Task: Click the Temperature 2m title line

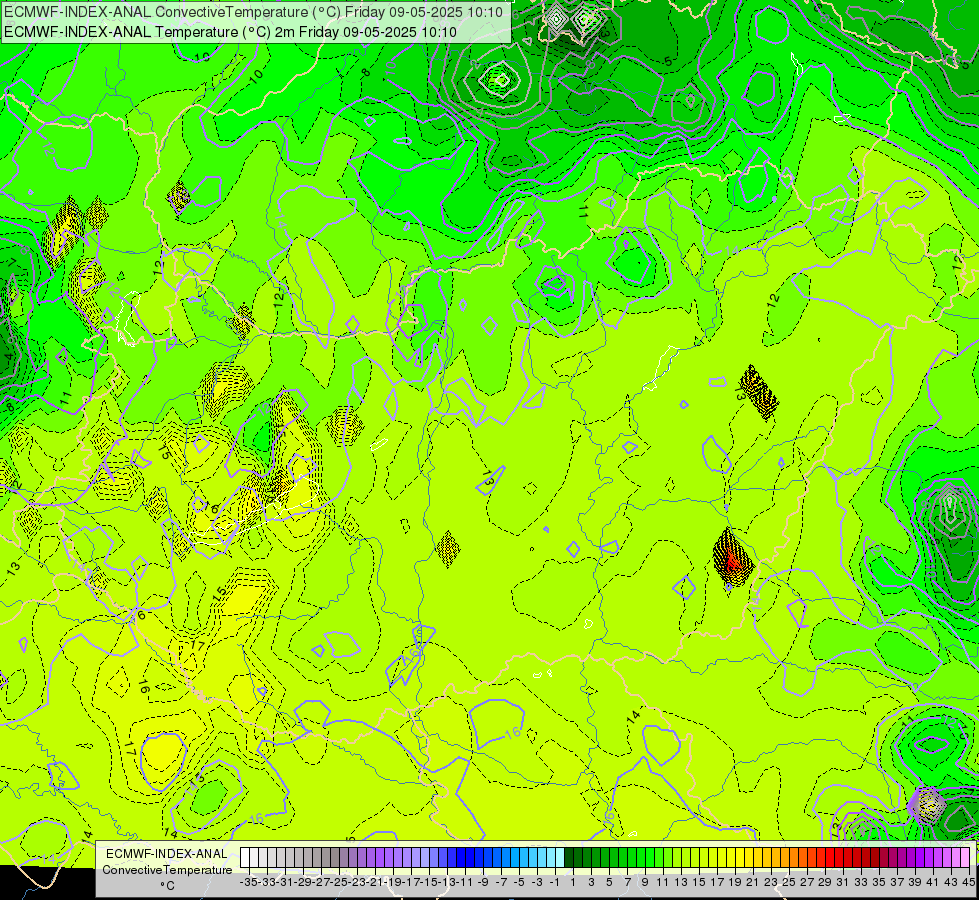Action: pos(230,32)
